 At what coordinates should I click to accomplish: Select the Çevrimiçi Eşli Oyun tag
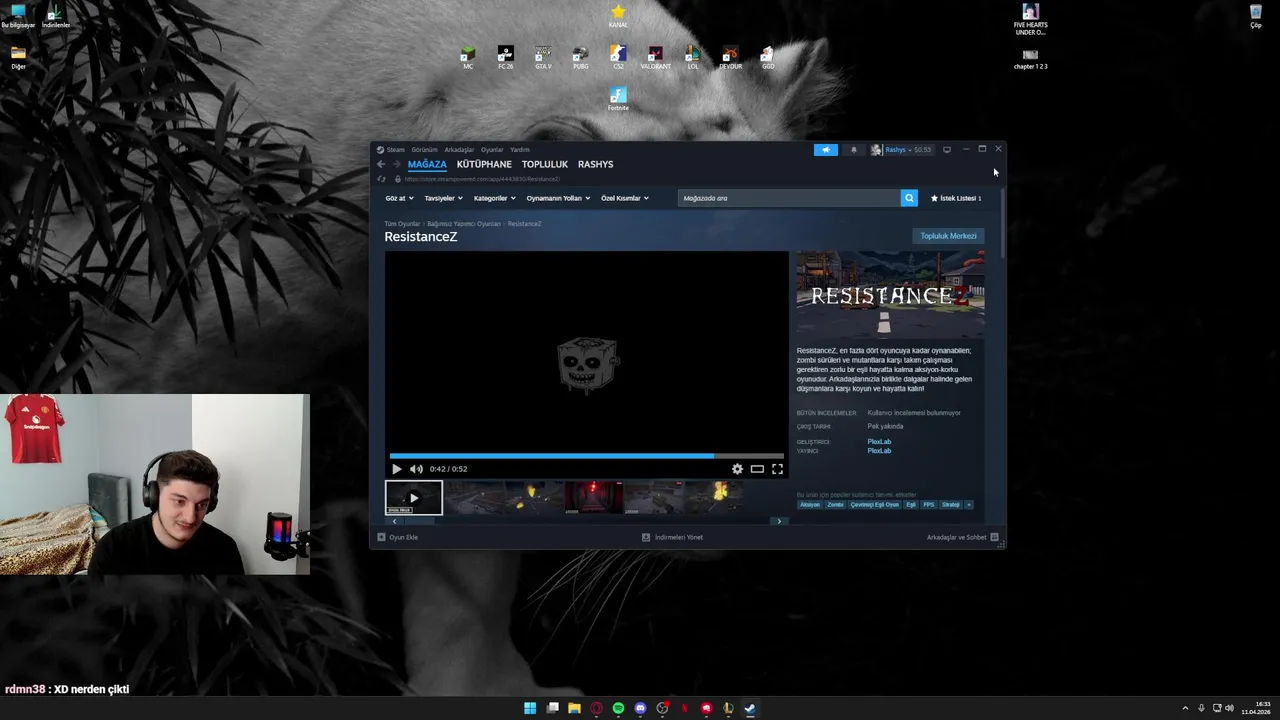[875, 505]
